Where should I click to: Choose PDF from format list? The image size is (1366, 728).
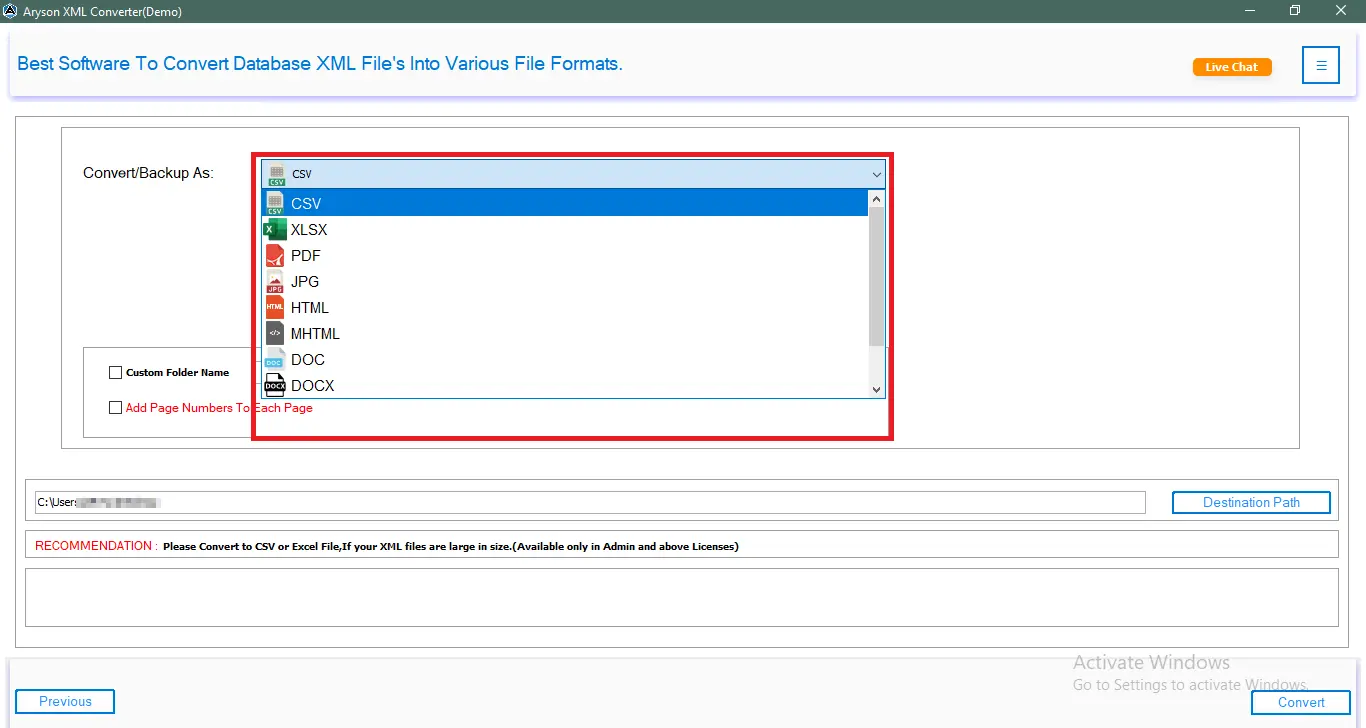(565, 255)
